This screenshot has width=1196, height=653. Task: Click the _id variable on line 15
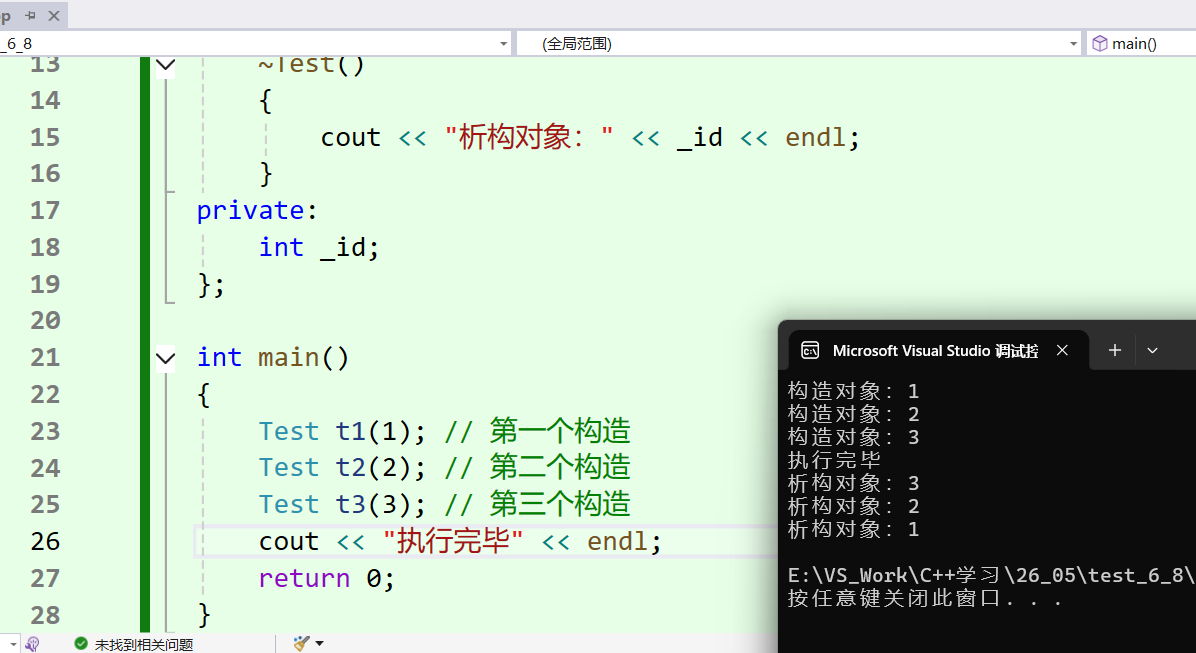point(699,137)
